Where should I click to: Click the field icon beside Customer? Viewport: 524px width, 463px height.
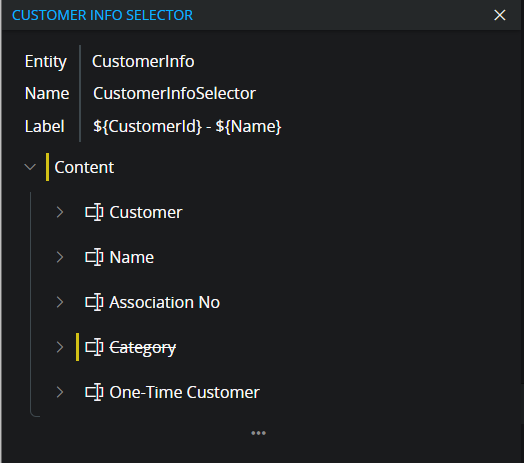pyautogui.click(x=94, y=212)
